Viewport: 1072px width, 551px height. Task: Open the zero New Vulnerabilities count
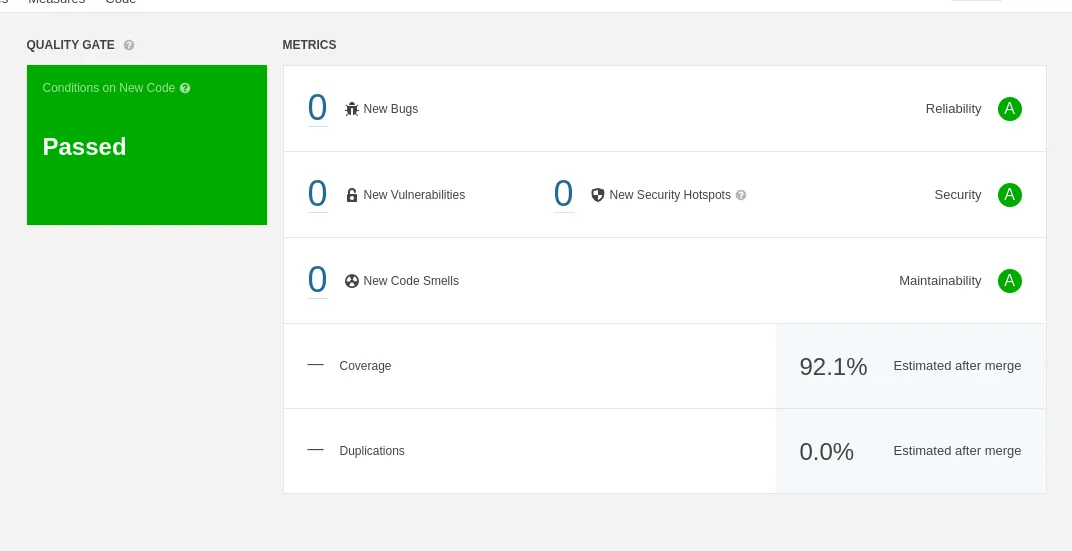pyautogui.click(x=318, y=194)
